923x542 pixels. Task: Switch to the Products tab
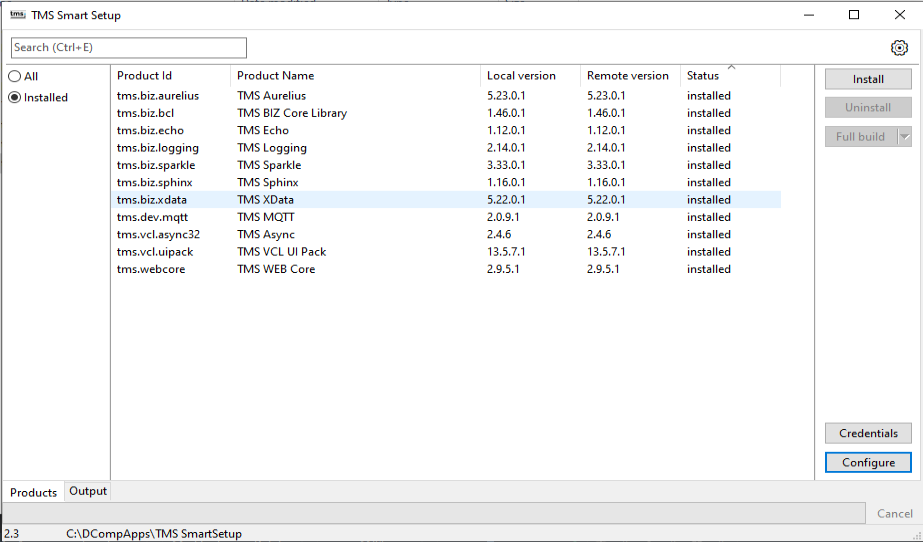click(33, 492)
